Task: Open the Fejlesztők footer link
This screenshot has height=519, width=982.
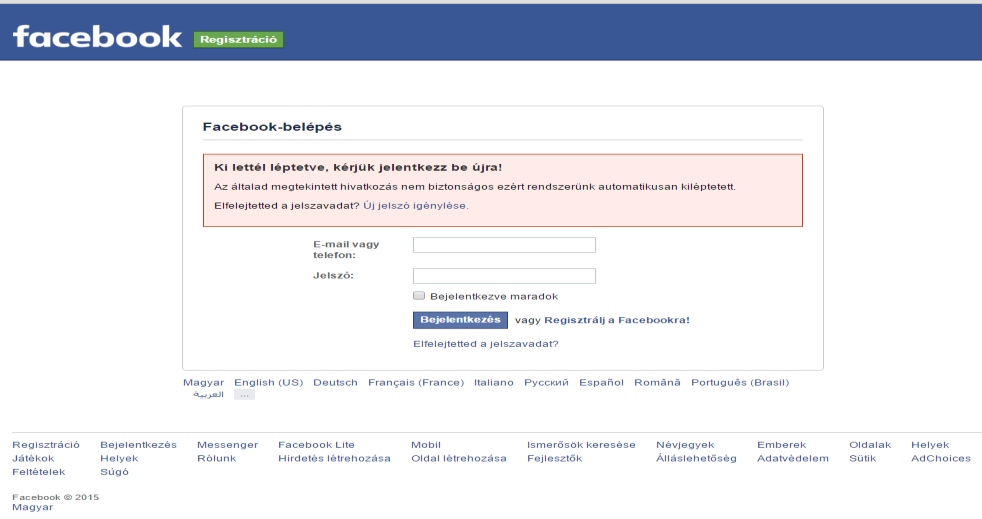Action: point(554,458)
